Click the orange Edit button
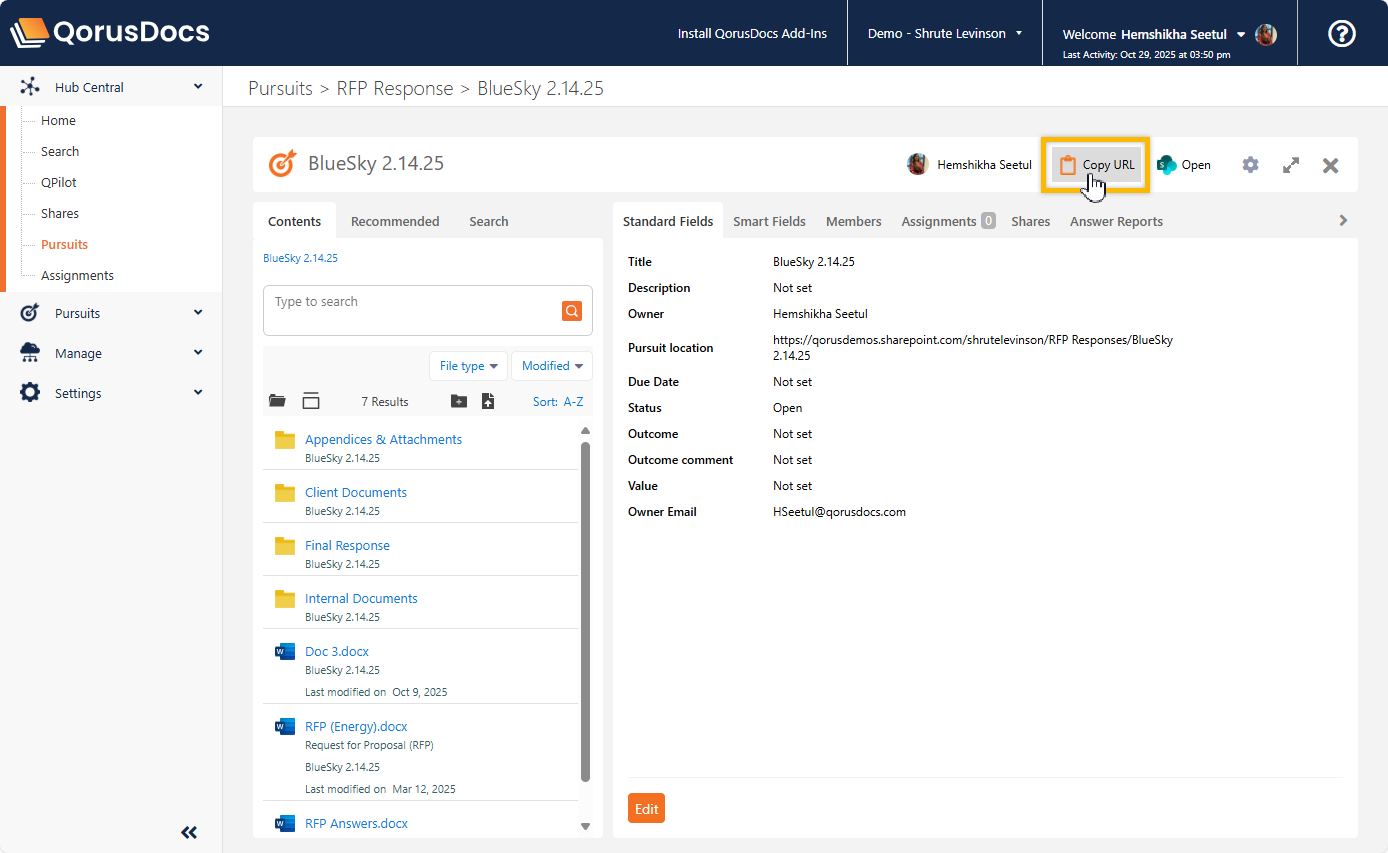The height and width of the screenshot is (853, 1388). click(646, 808)
